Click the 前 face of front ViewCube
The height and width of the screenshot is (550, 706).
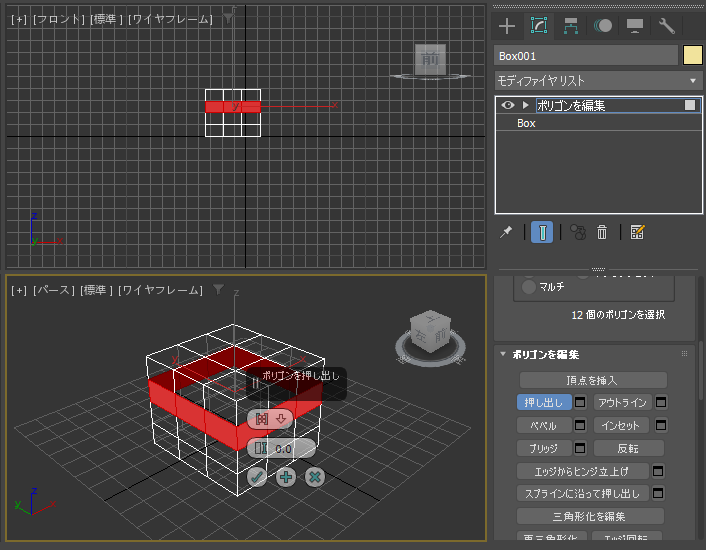tap(430, 59)
